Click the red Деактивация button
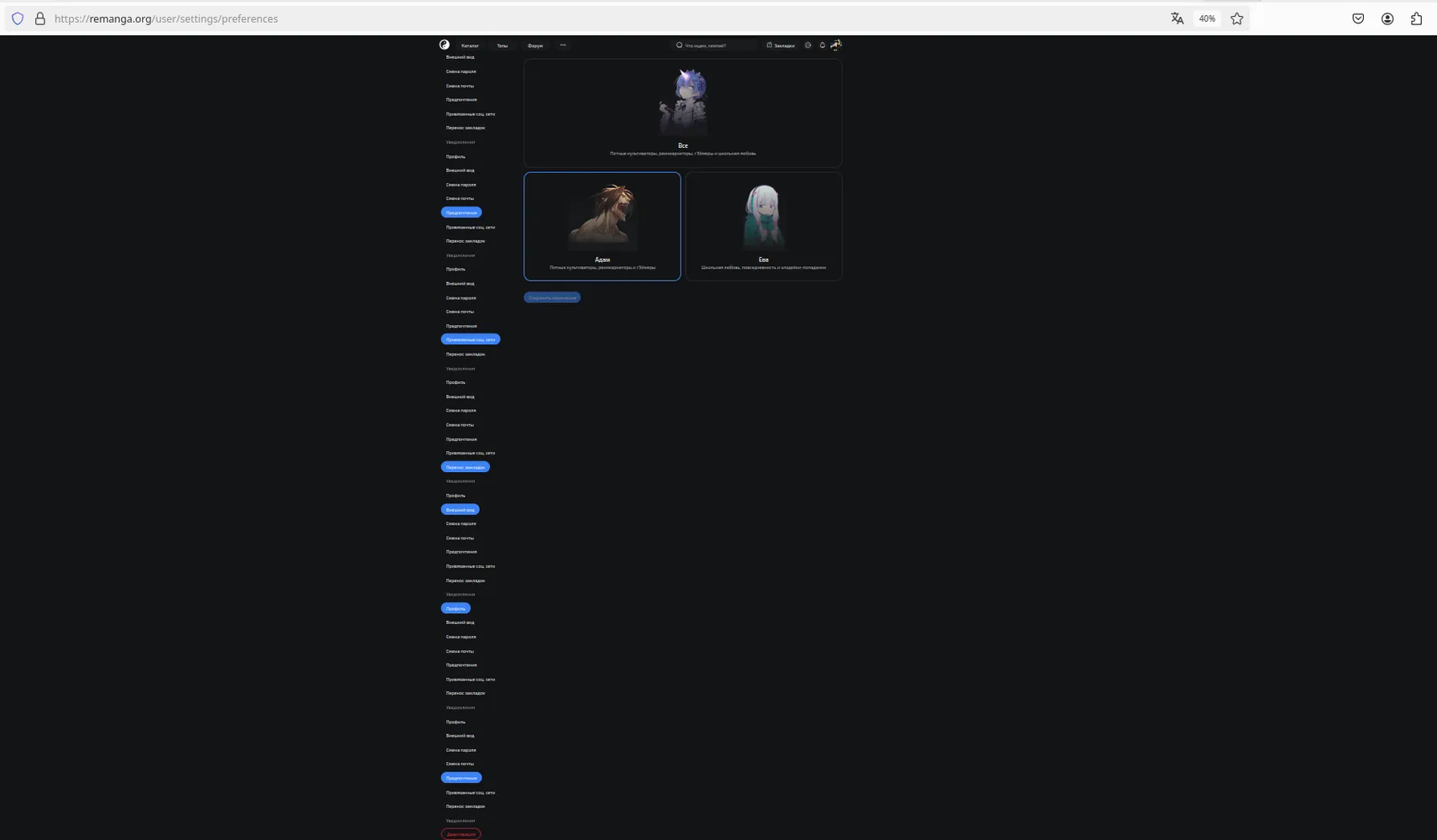 pyautogui.click(x=461, y=834)
